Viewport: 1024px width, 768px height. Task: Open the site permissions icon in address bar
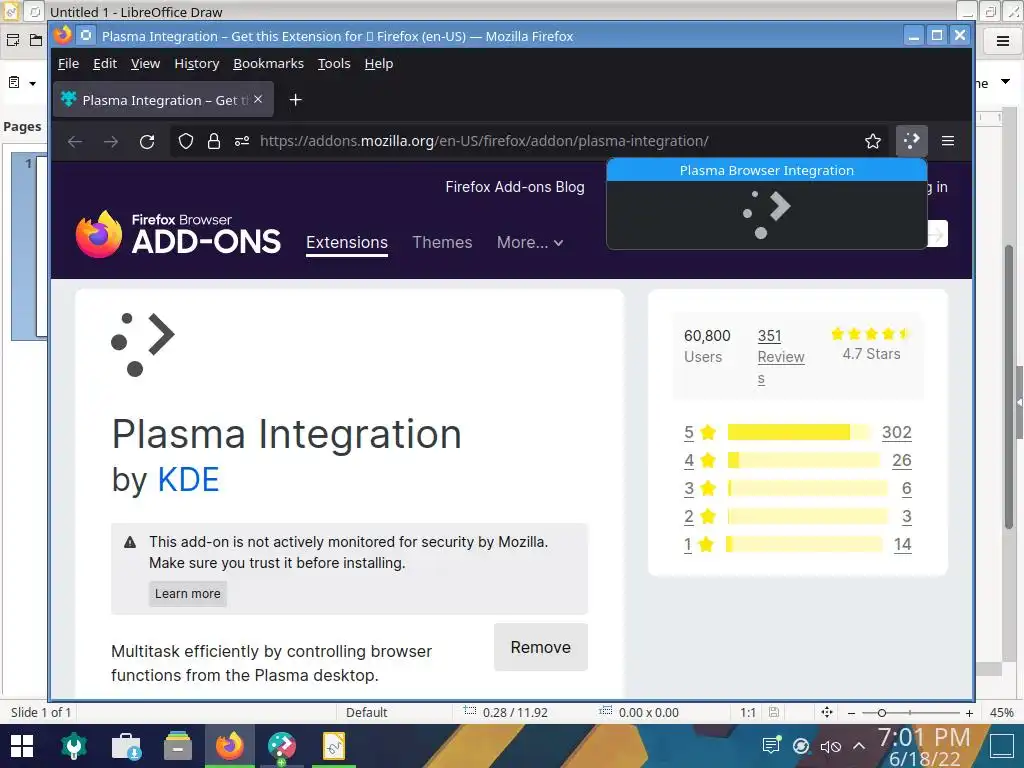coord(242,141)
